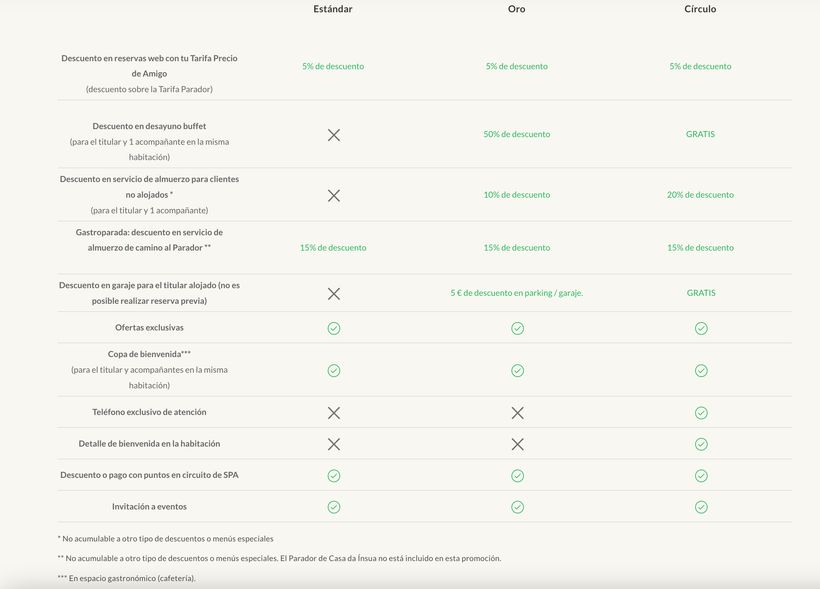Viewport: 820px width, 589px height.
Task: Click the Estándar column header
Action: (333, 9)
